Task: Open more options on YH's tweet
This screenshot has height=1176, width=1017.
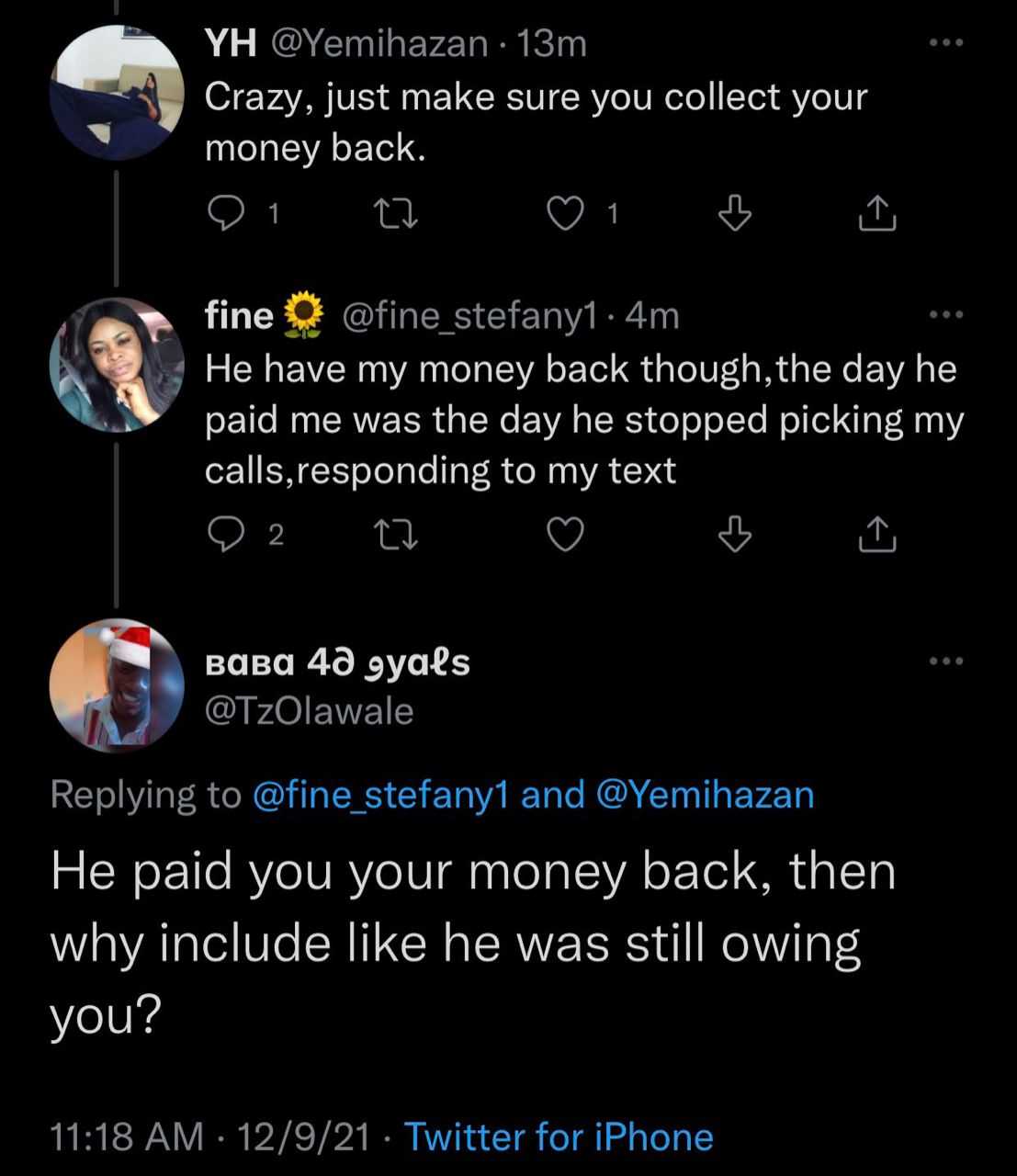Action: click(946, 42)
